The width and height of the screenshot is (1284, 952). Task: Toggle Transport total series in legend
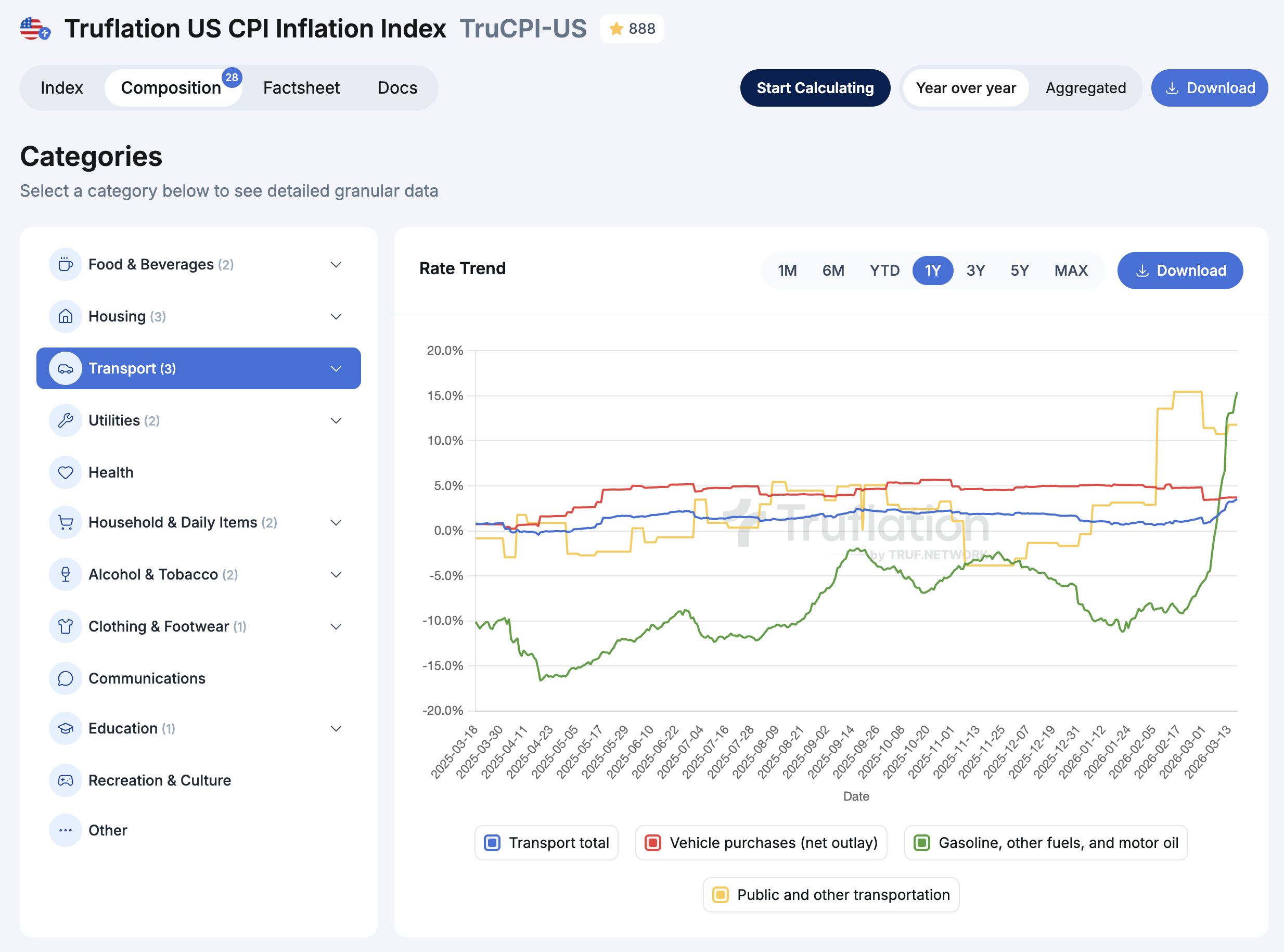click(x=546, y=843)
